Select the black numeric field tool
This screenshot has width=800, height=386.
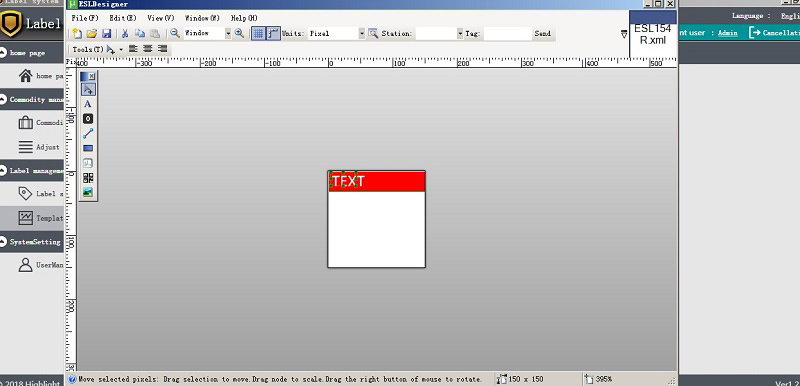[x=88, y=119]
